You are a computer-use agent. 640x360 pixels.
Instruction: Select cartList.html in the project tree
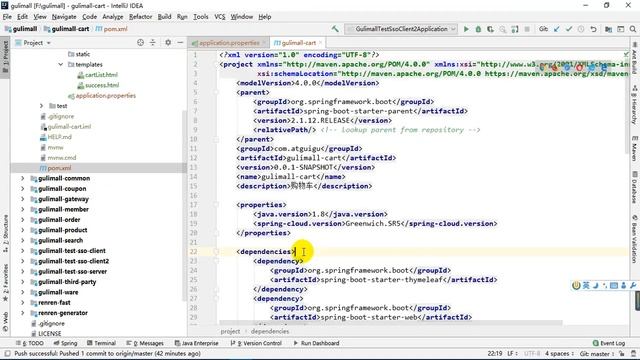click(101, 75)
